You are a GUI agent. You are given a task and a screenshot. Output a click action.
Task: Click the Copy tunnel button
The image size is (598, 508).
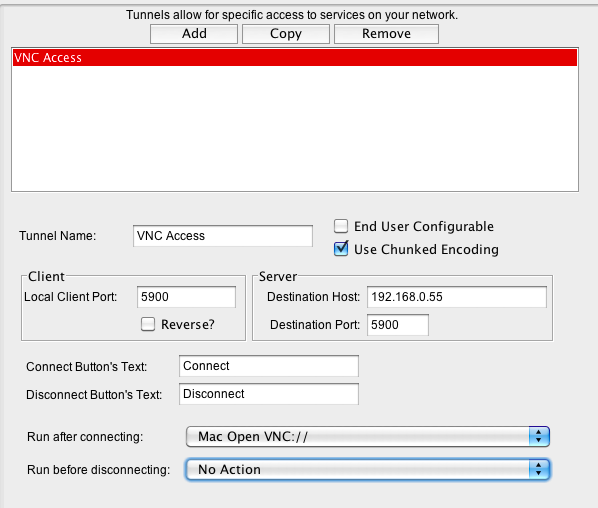point(286,34)
